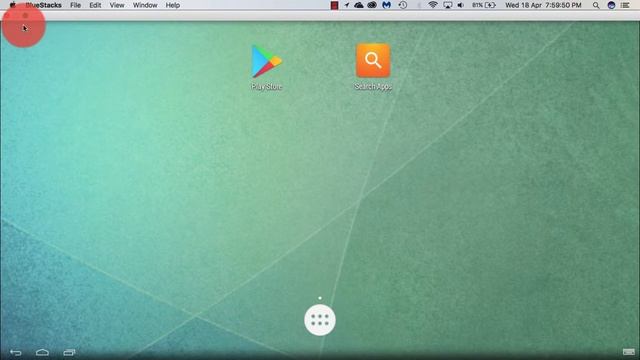Viewport: 640px width, 360px height.
Task: Open the BlueStacks application menu
Action: click(x=43, y=5)
